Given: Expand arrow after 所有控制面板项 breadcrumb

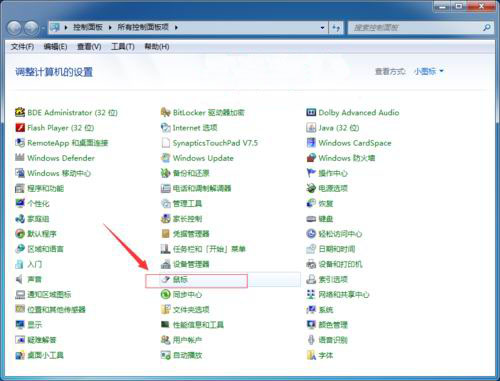Looking at the screenshot, I should click(x=176, y=27).
